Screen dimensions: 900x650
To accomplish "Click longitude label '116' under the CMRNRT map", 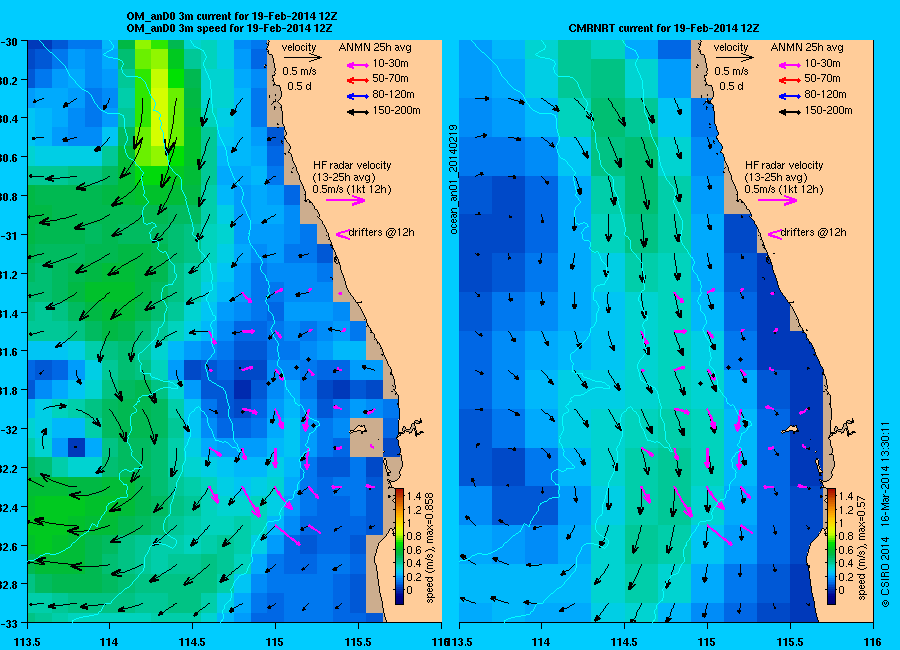I will [x=872, y=642].
